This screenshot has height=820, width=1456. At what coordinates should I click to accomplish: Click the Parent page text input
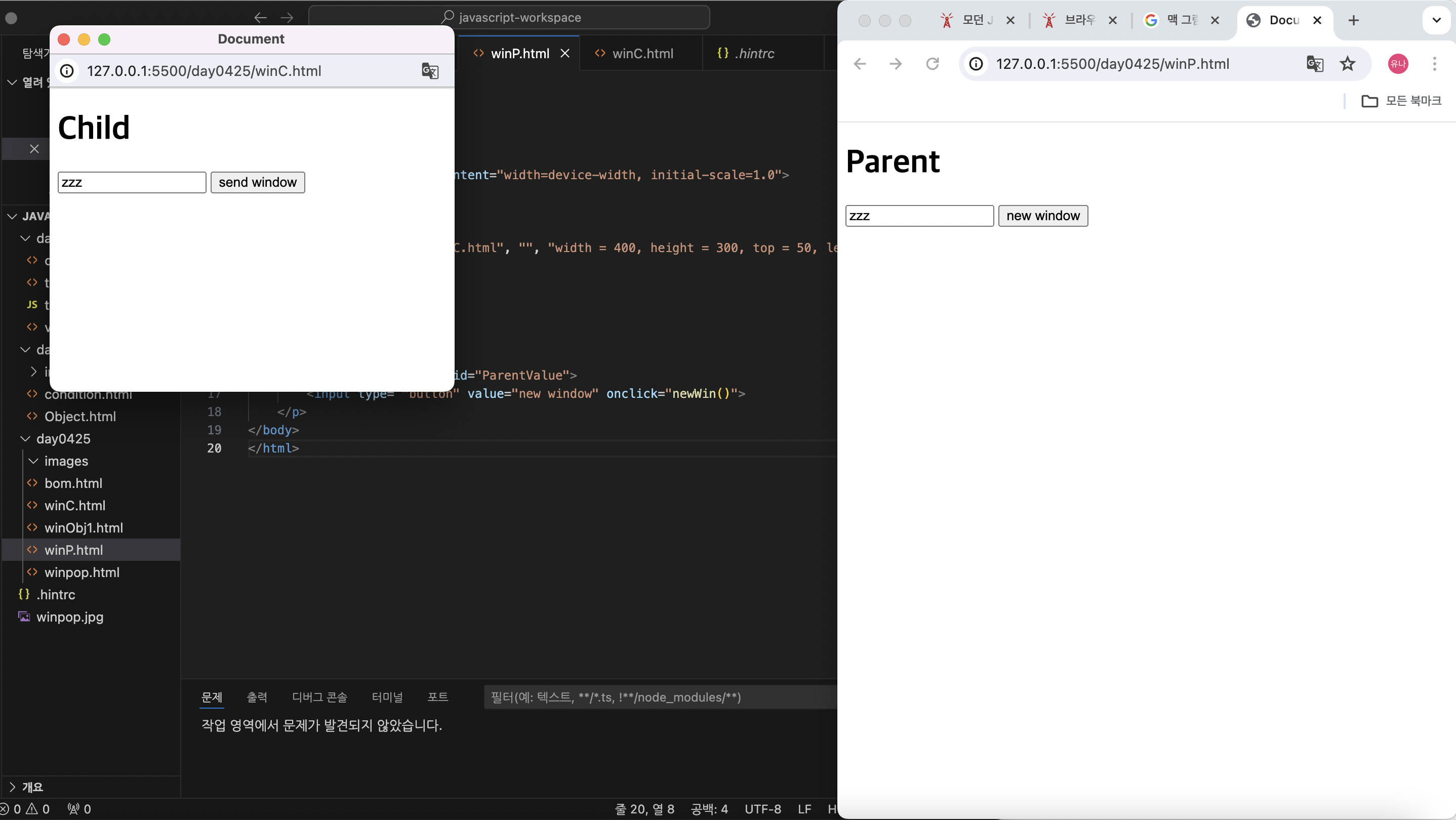tap(919, 216)
